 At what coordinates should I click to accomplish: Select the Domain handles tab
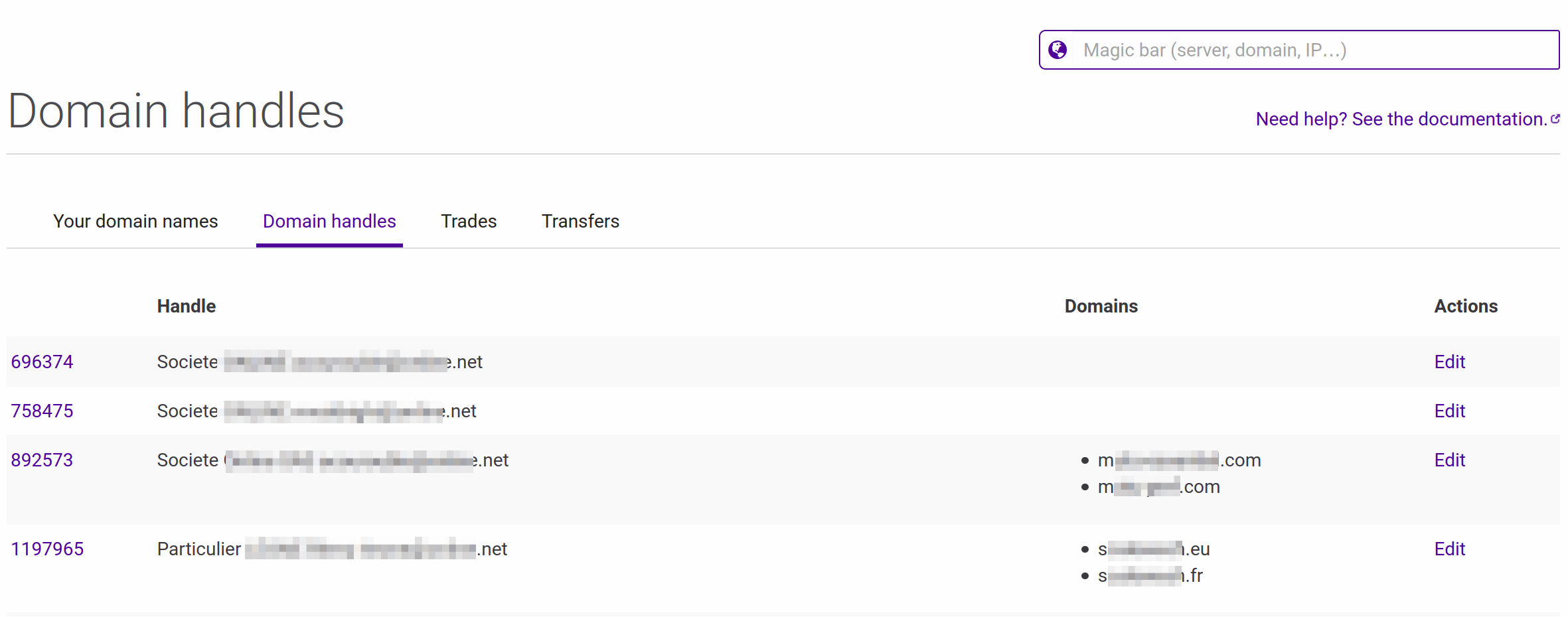(x=329, y=221)
